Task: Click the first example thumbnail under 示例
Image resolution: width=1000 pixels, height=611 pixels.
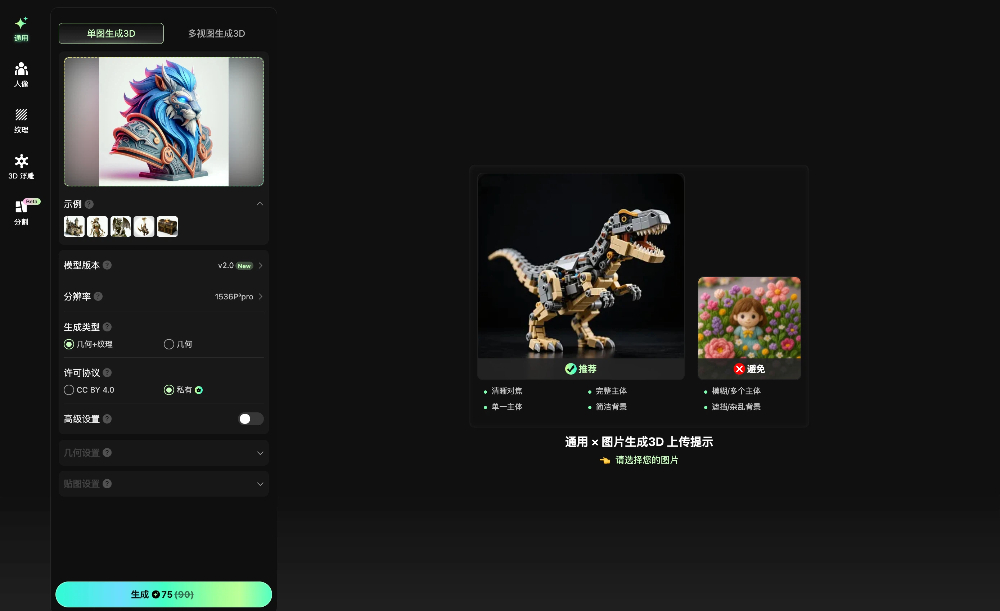Action: [x=74, y=226]
